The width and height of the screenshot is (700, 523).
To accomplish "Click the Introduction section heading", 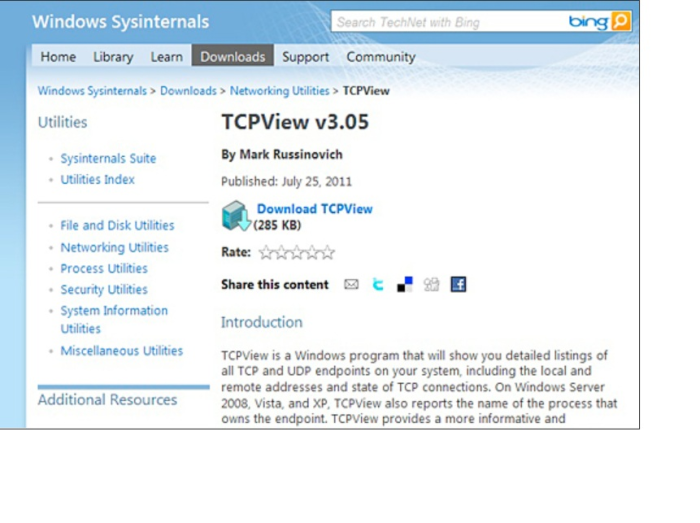I will click(262, 322).
